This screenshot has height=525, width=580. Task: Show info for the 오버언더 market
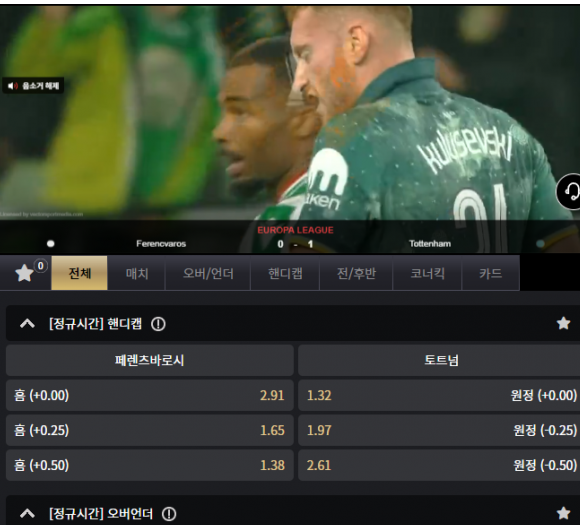click(x=169, y=514)
